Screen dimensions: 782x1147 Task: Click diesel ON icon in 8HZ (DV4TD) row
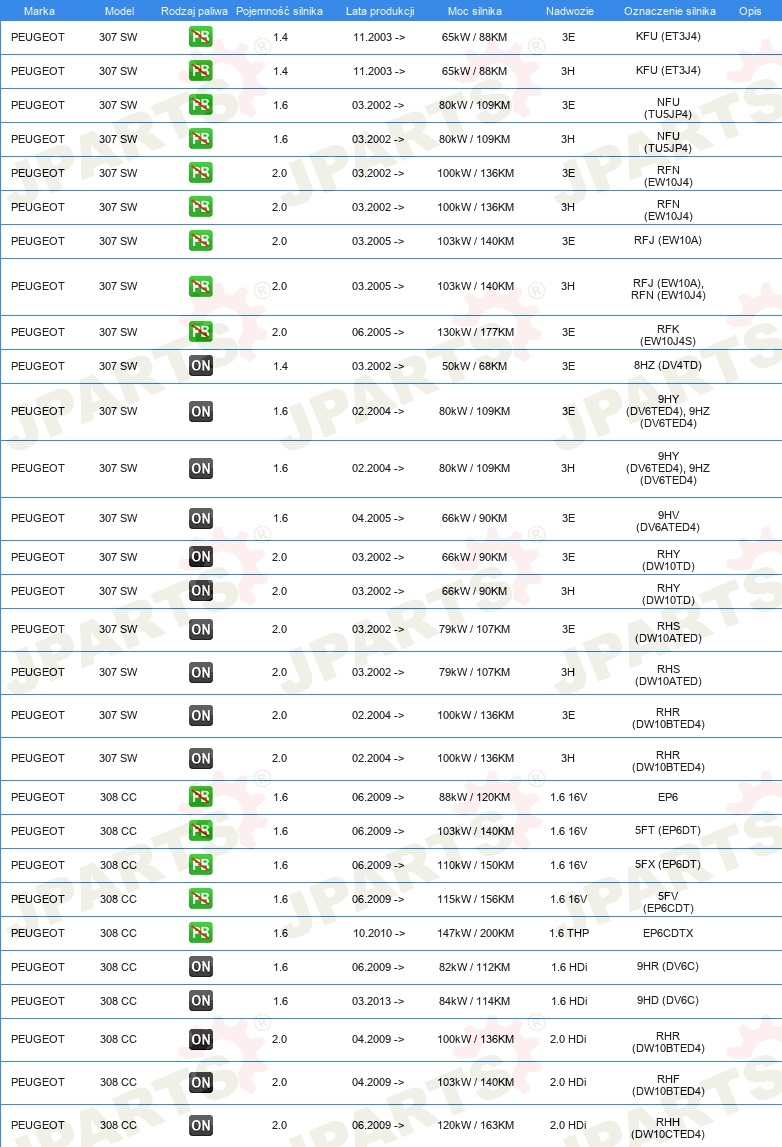[x=200, y=366]
